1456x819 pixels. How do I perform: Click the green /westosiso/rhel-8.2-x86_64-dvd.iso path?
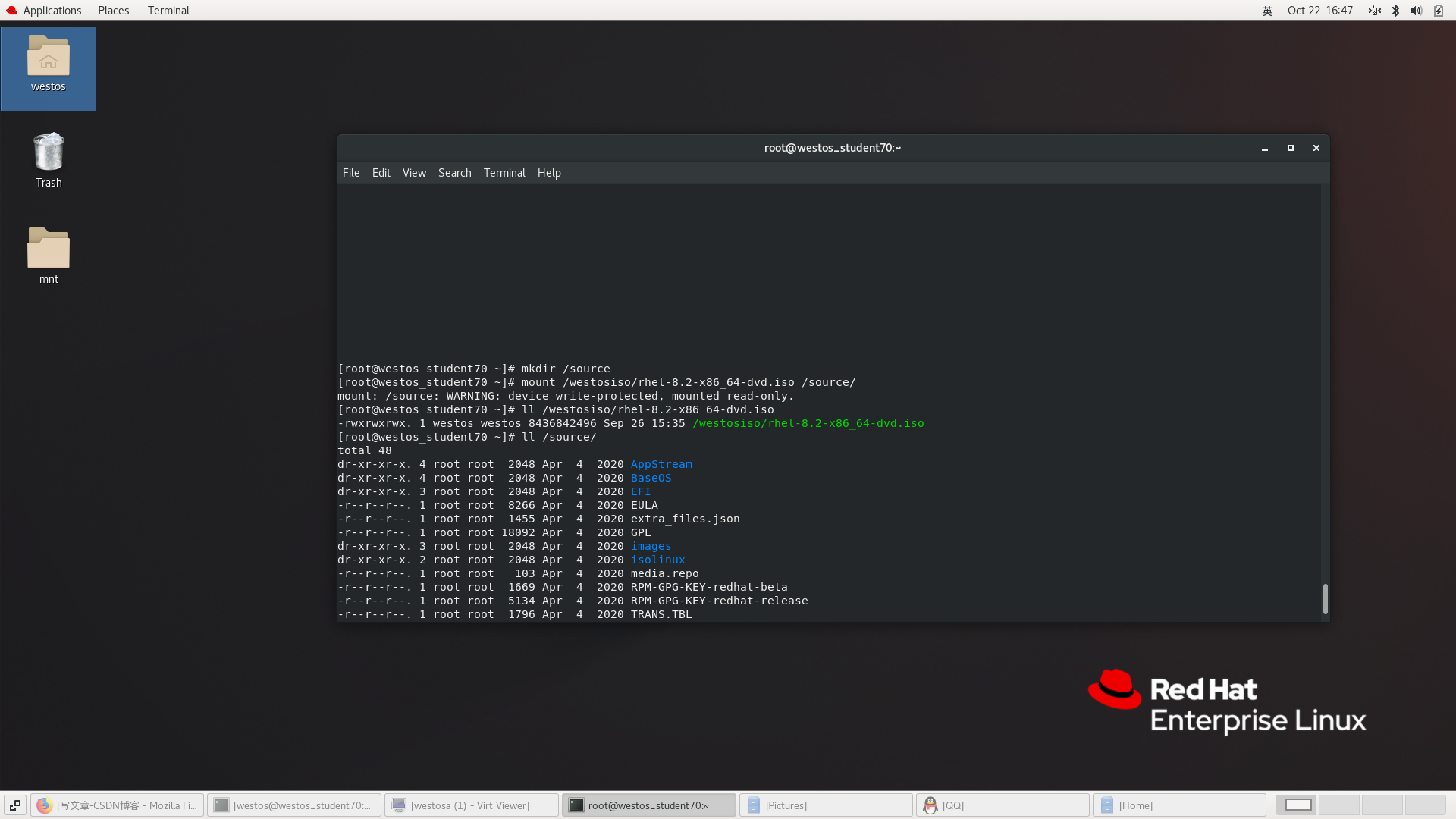(x=808, y=424)
